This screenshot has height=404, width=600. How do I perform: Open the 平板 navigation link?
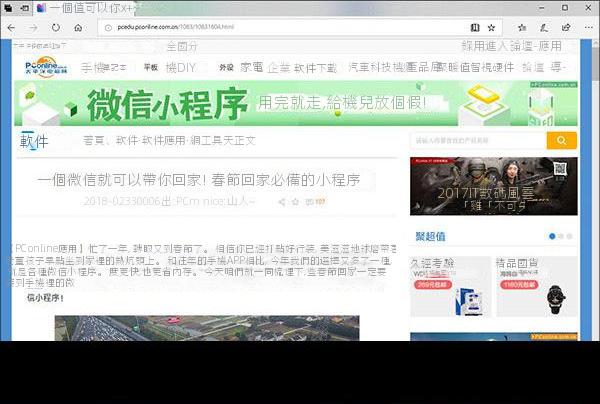click(151, 68)
